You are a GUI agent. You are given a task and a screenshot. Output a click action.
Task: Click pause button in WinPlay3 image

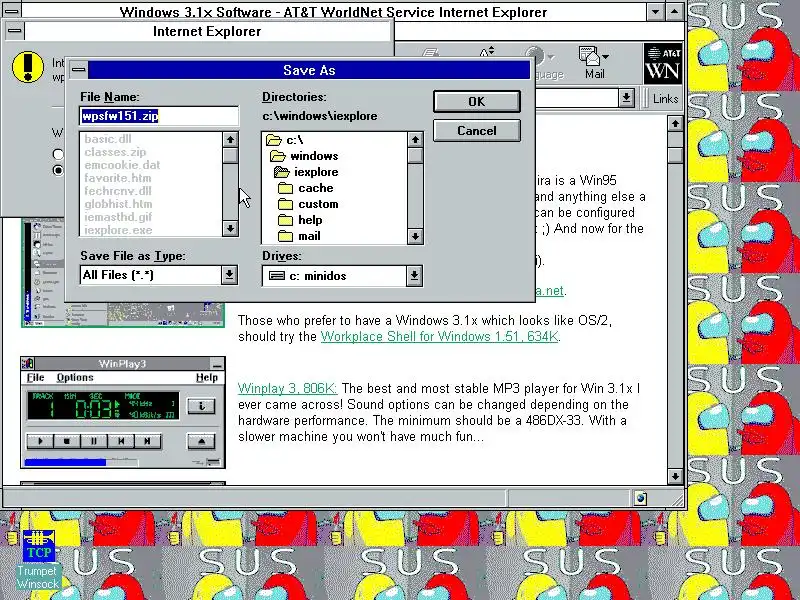click(x=93, y=441)
